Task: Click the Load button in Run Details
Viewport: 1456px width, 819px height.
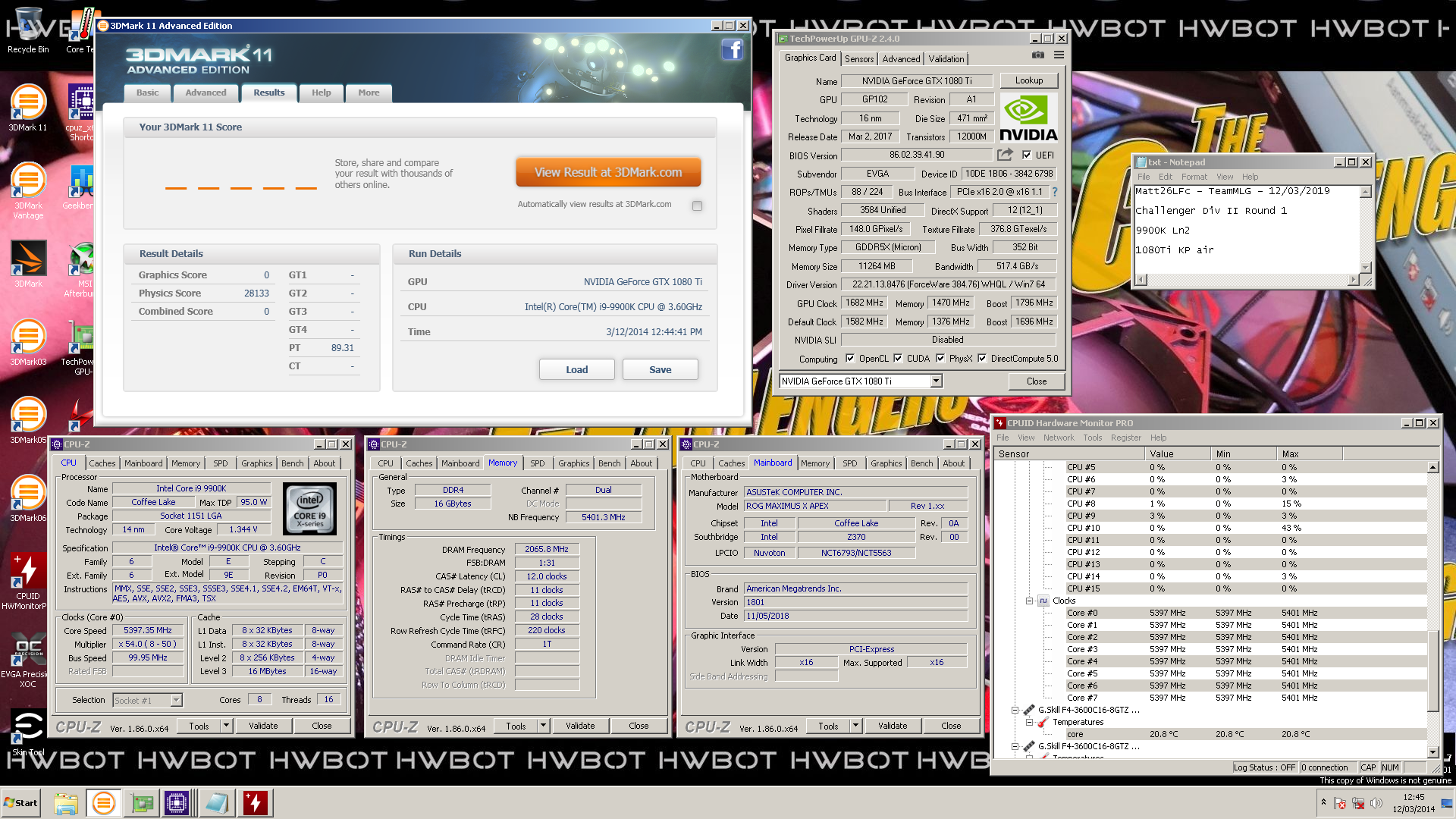Action: [x=576, y=369]
